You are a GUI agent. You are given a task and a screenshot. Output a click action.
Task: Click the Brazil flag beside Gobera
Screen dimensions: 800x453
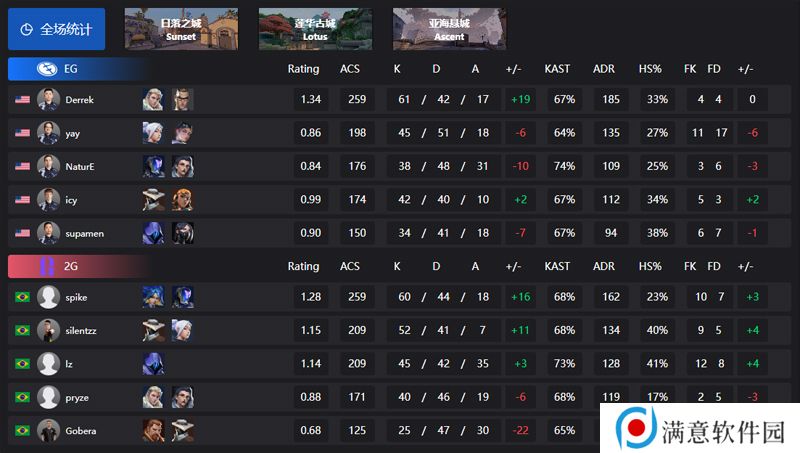[22, 431]
